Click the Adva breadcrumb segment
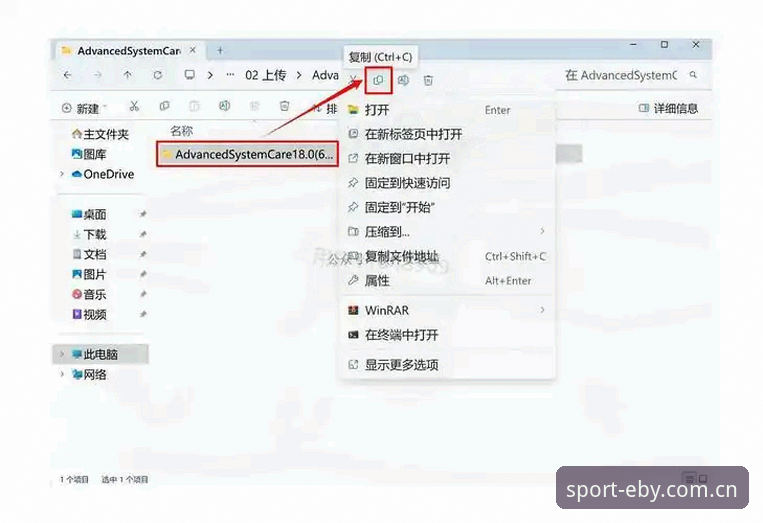 (x=325, y=75)
